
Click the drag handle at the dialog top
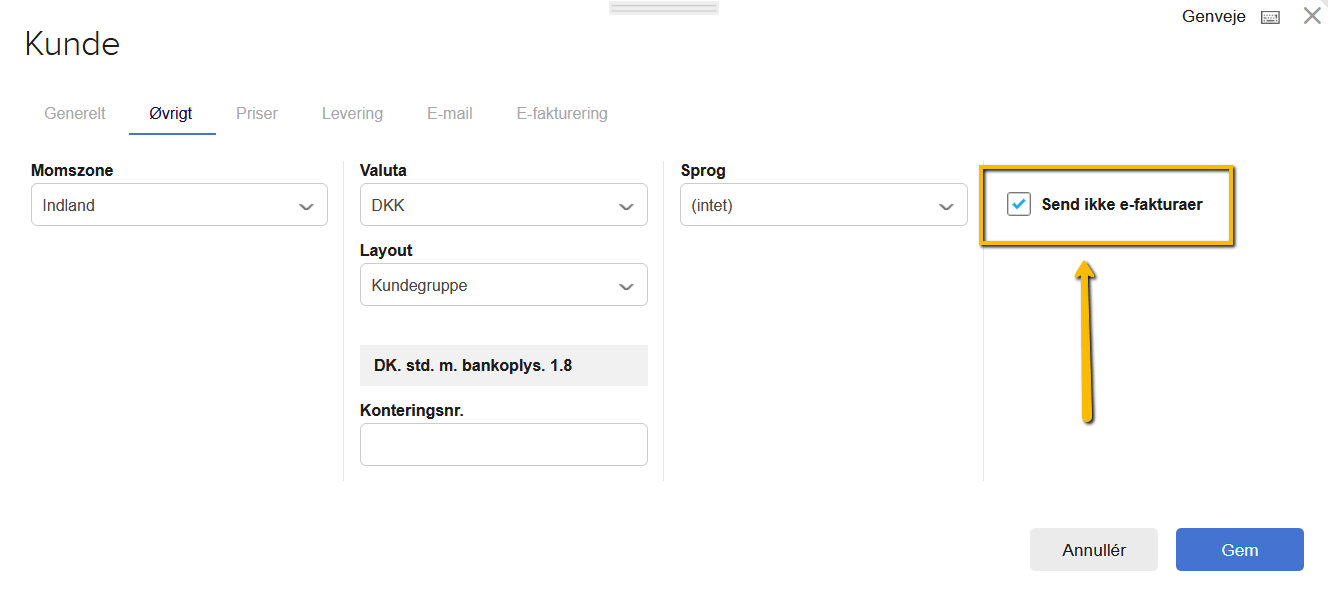[x=663, y=8]
